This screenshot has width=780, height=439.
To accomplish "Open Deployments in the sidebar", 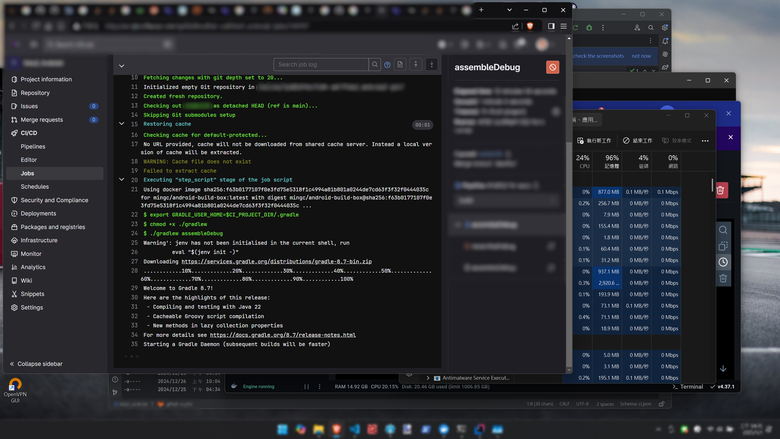I will coord(33,213).
